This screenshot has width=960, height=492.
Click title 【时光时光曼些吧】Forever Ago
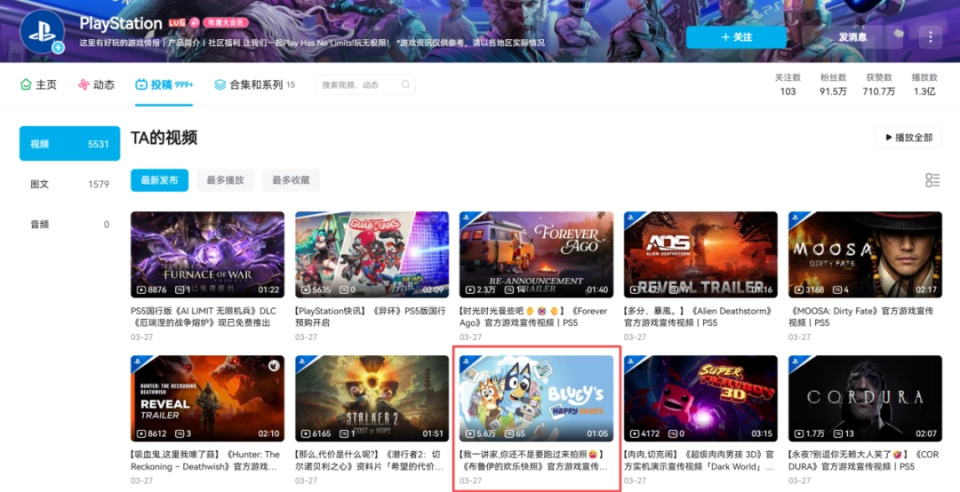pyautogui.click(x=533, y=317)
